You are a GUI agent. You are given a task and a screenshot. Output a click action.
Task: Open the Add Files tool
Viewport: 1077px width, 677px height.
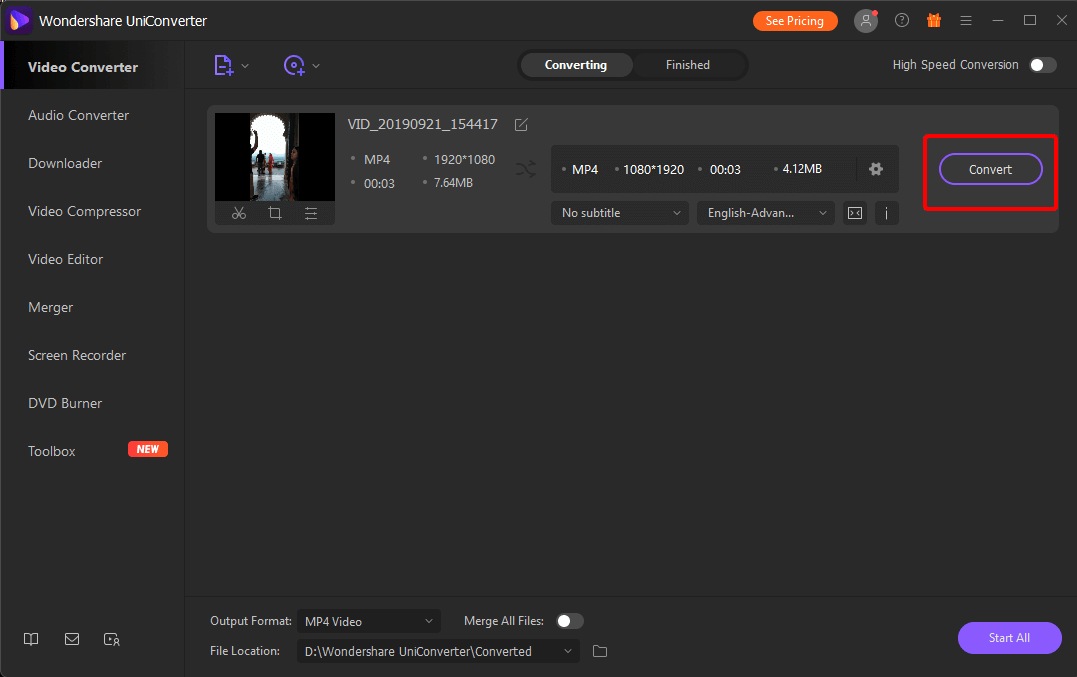[224, 64]
